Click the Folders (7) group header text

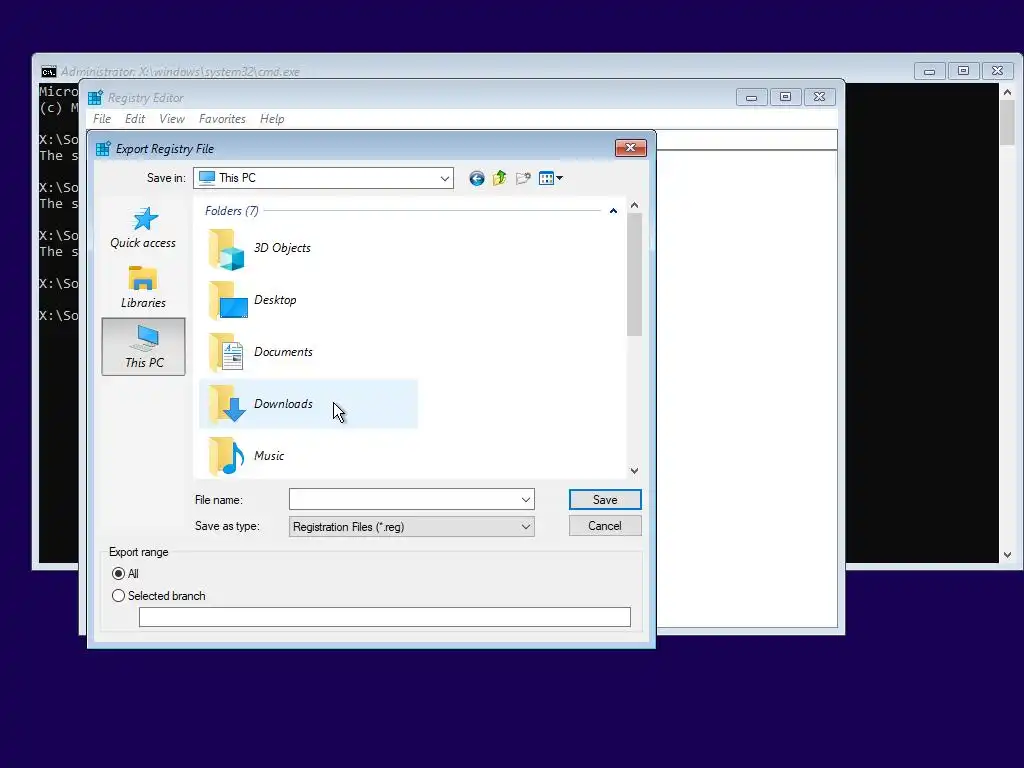[232, 211]
